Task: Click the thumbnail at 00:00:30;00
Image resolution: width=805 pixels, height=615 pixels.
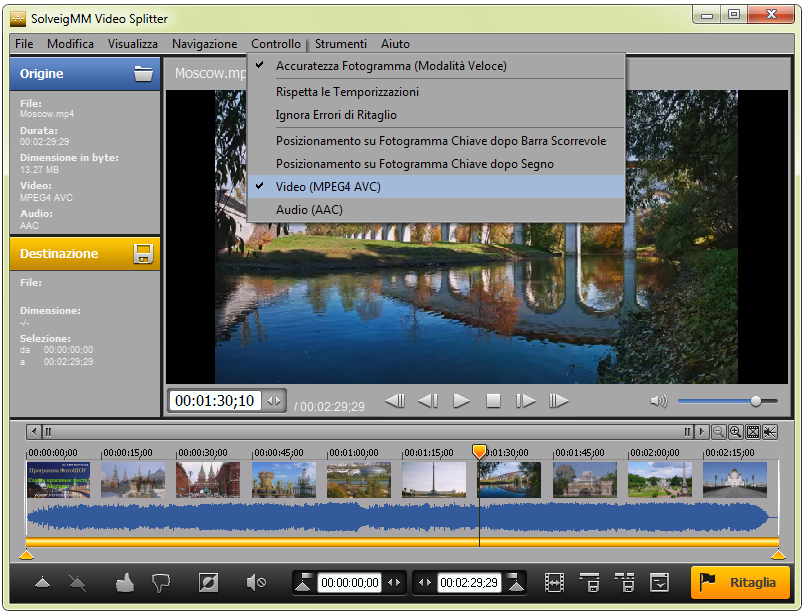Action: (207, 480)
